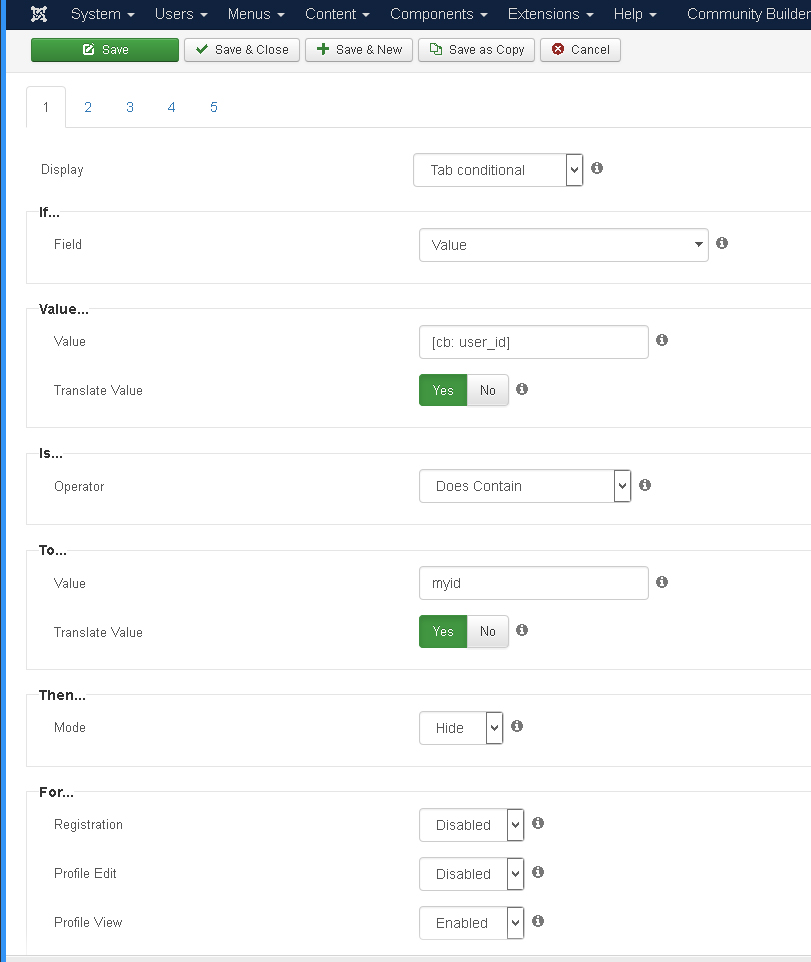
Task: Click info icon next to Profile View
Action: point(538,921)
